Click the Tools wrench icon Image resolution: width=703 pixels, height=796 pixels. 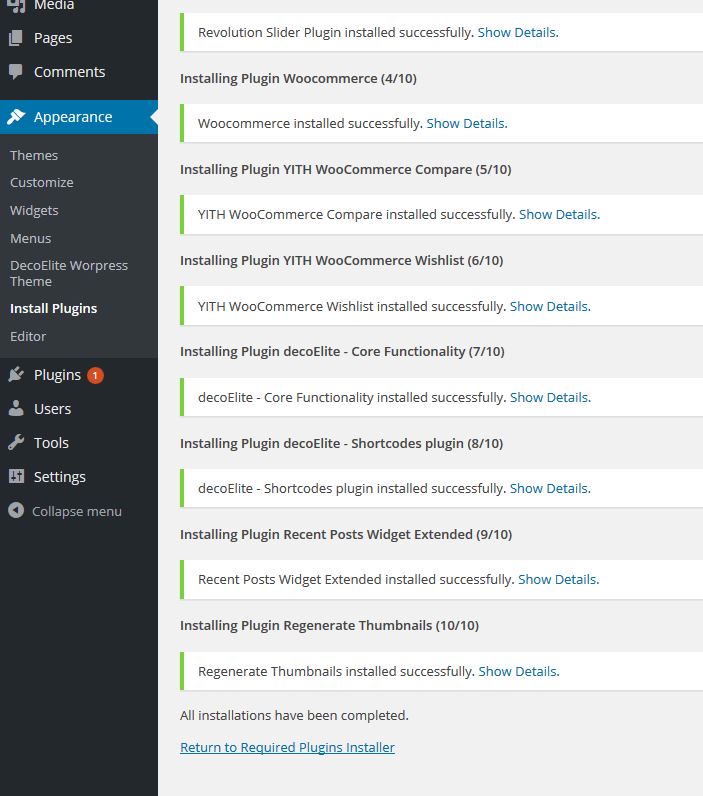[16, 443]
